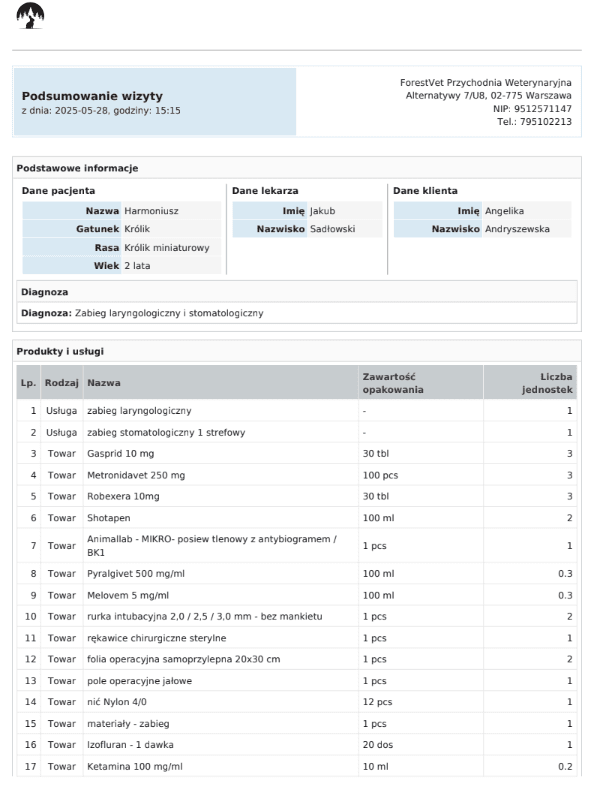This screenshot has width=594, height=792.
Task: Click 'Animallab - MIKRO- posiew tlenowy' item
Action: coord(212,546)
